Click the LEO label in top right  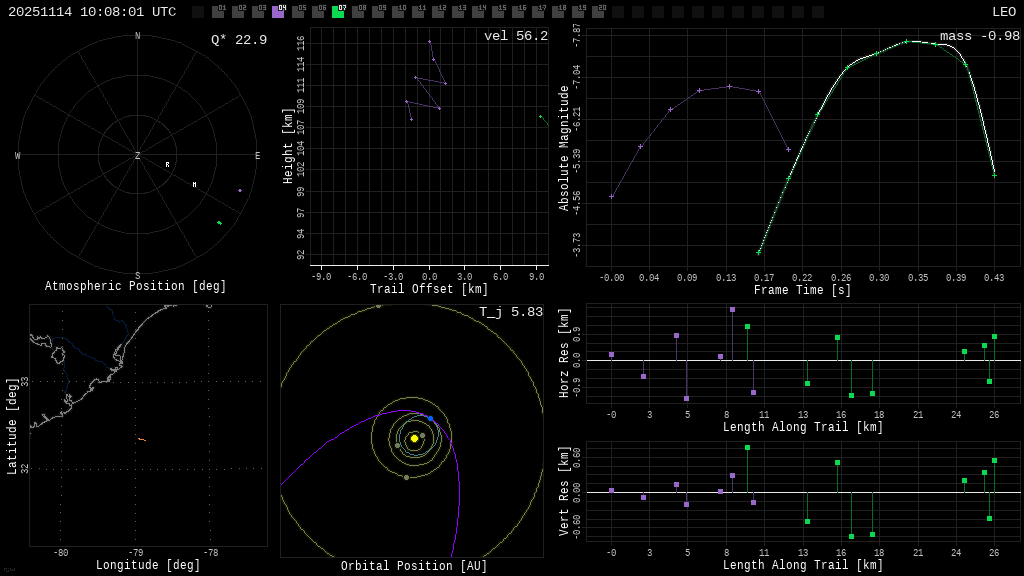pos(1003,12)
